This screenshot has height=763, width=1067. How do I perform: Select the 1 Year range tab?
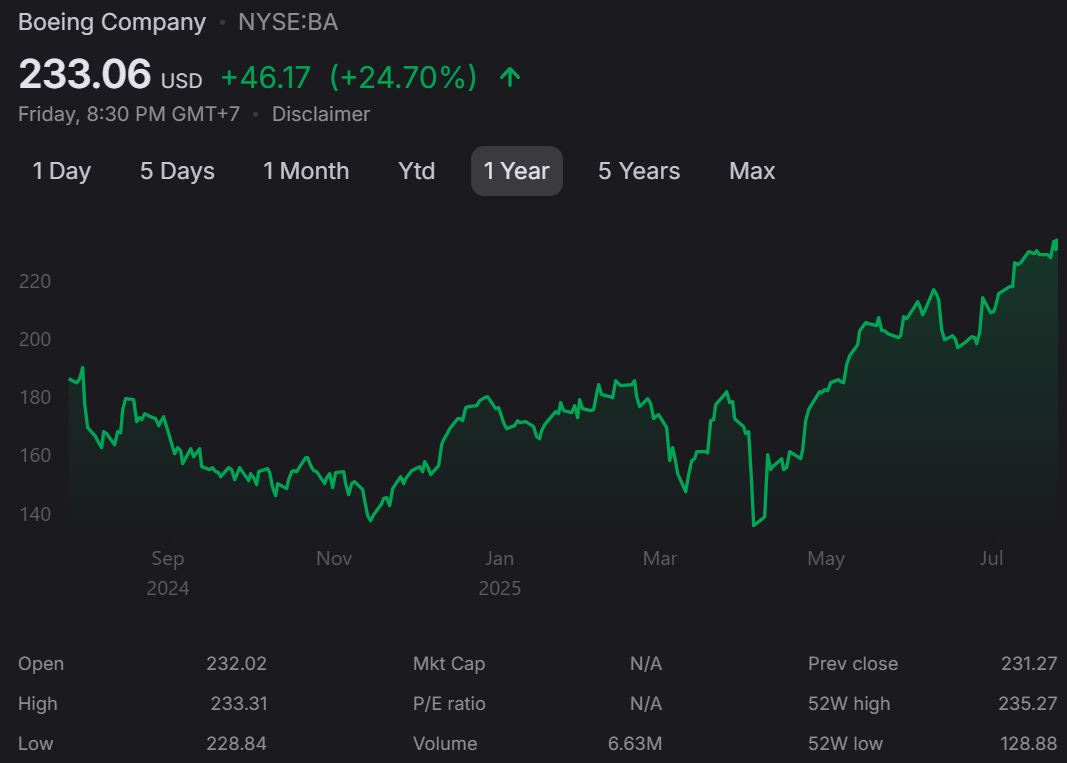click(x=516, y=171)
